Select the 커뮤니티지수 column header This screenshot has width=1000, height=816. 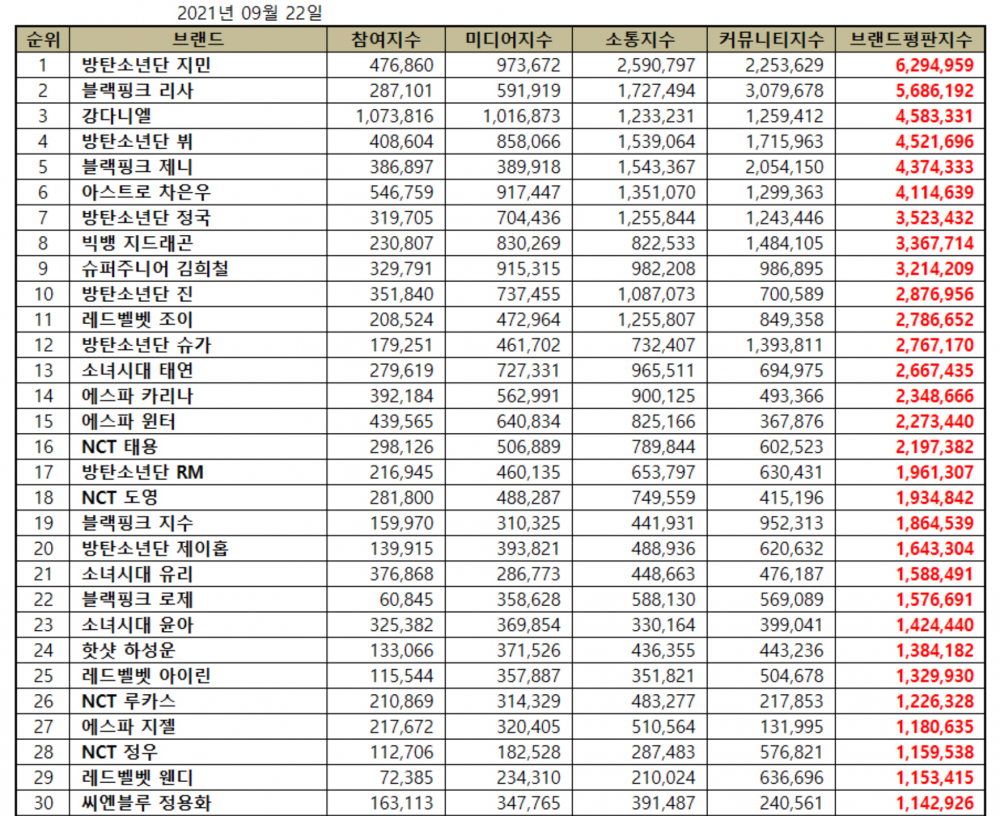click(771, 40)
